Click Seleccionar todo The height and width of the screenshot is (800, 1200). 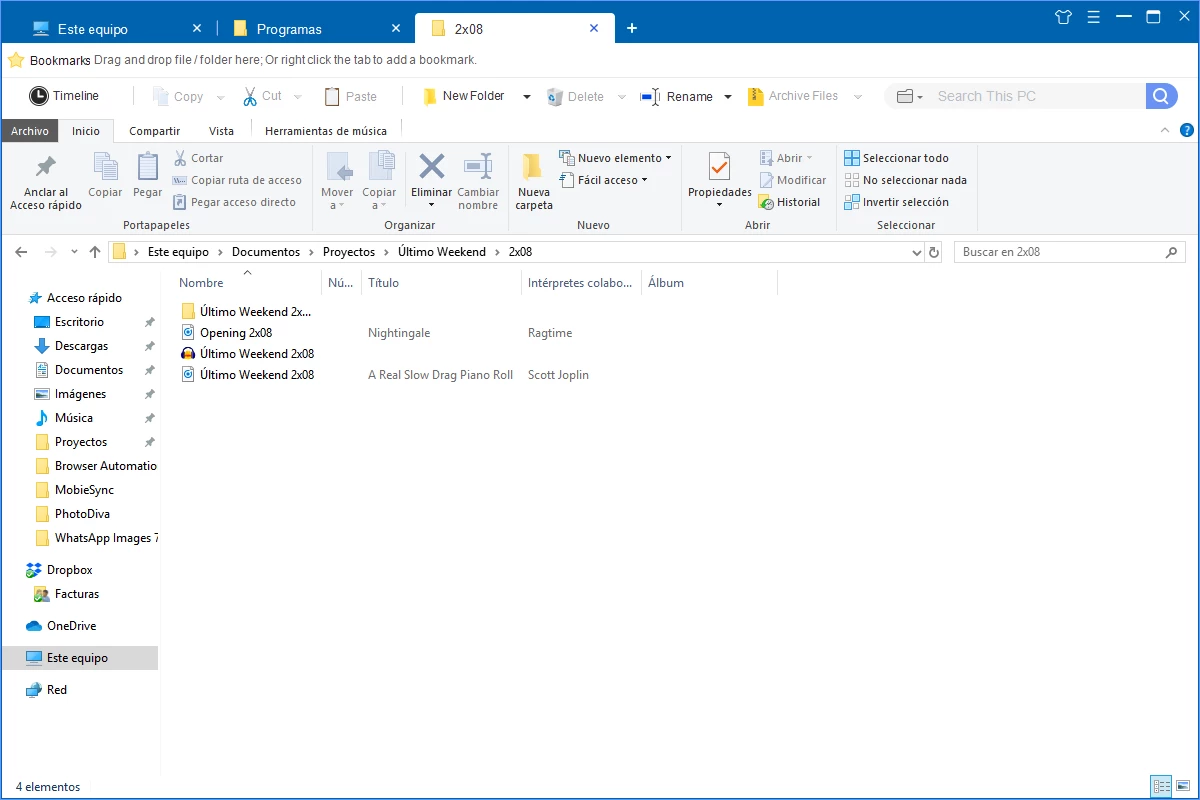896,158
